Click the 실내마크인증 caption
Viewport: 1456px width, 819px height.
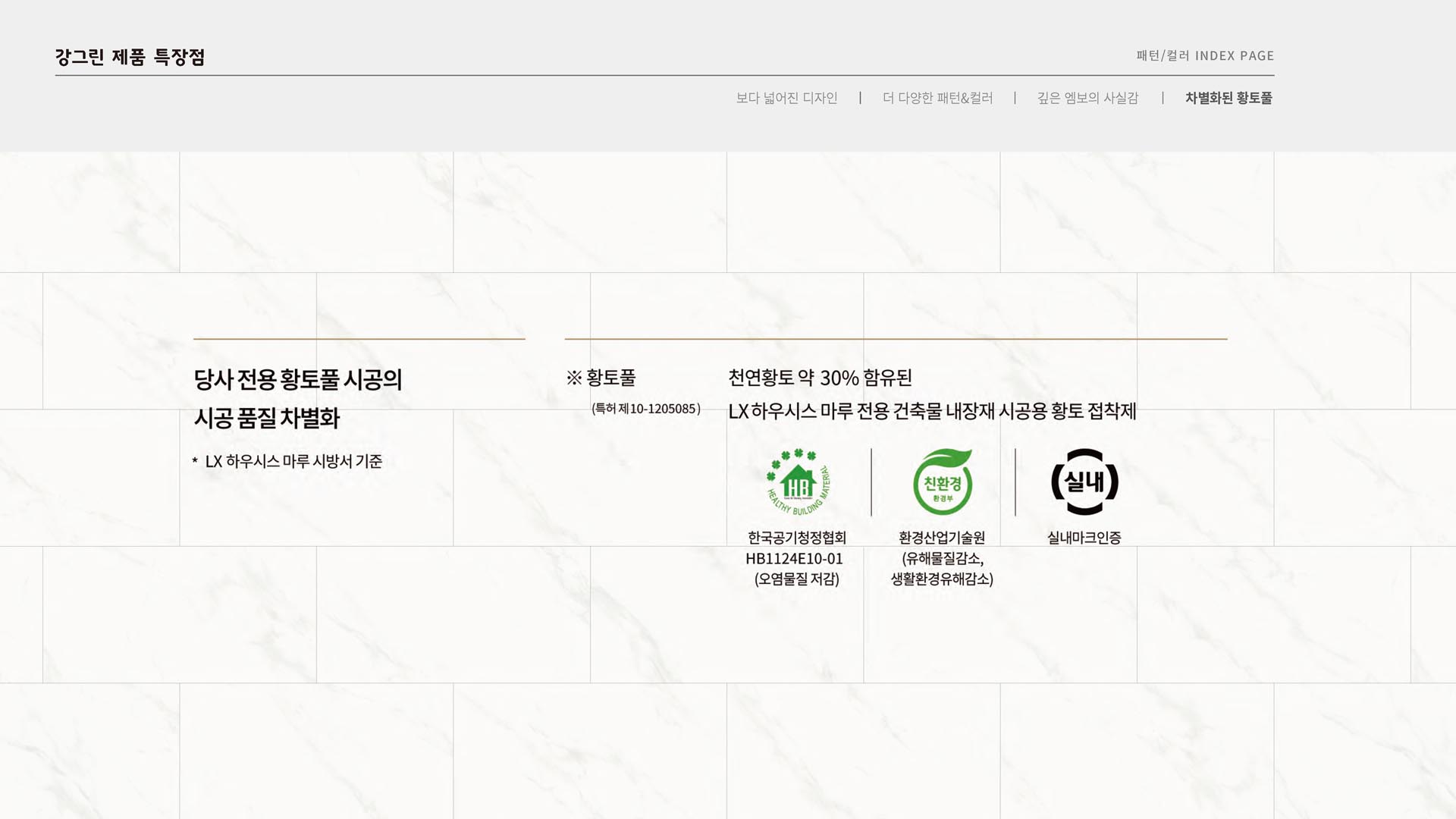pyautogui.click(x=1084, y=538)
